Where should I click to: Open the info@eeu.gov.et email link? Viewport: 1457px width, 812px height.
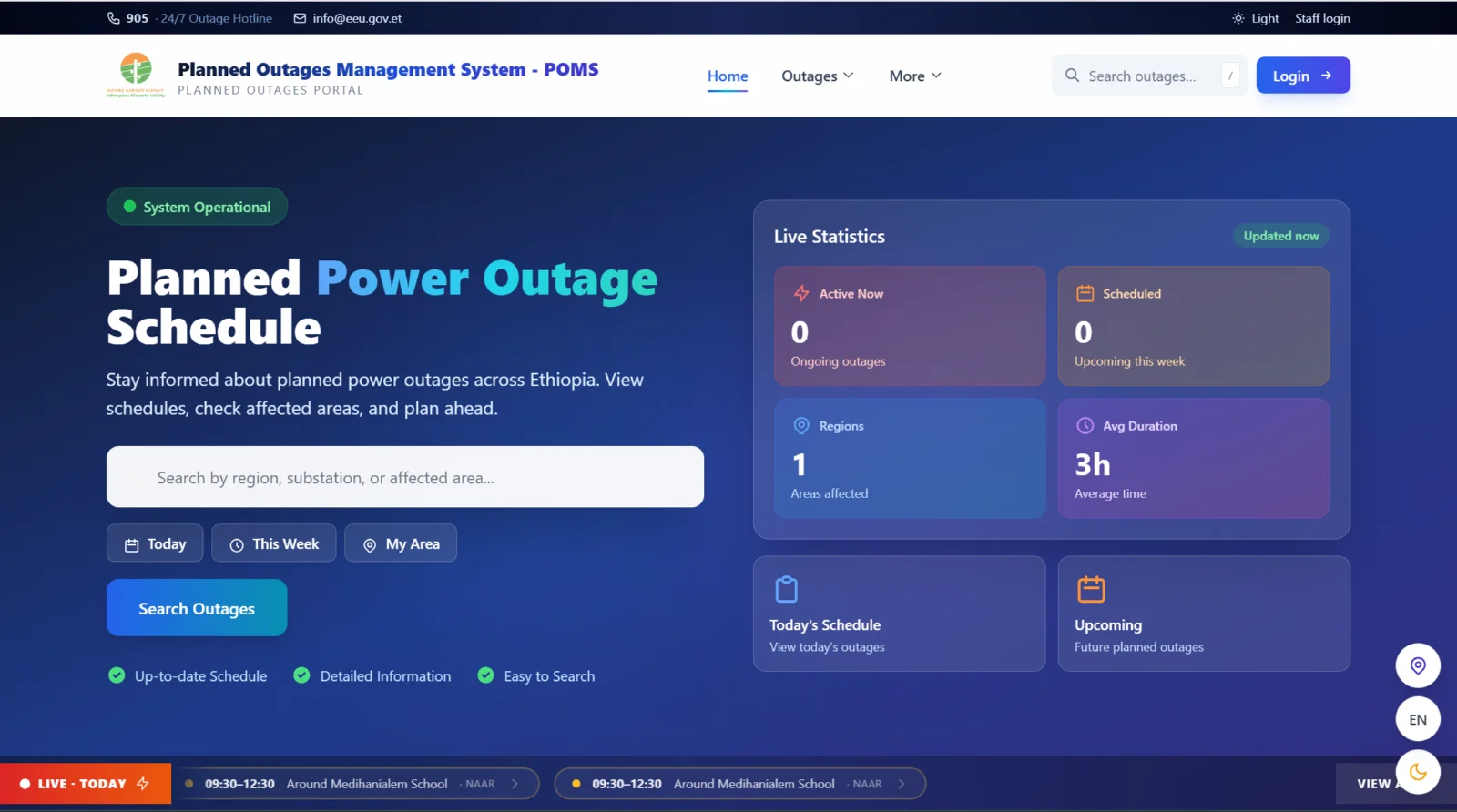[x=357, y=18]
